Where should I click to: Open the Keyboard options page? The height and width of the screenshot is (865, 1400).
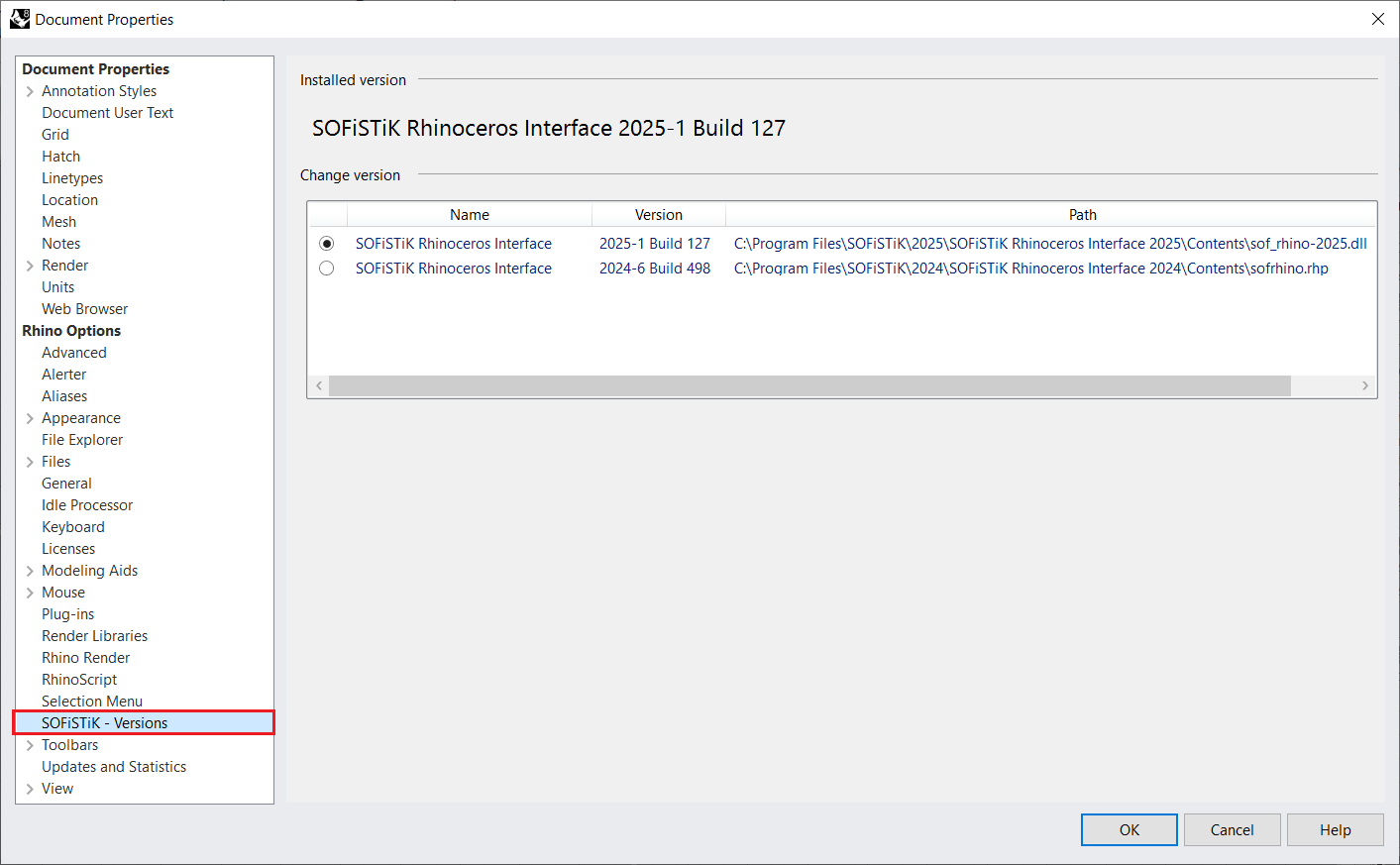[x=73, y=527]
